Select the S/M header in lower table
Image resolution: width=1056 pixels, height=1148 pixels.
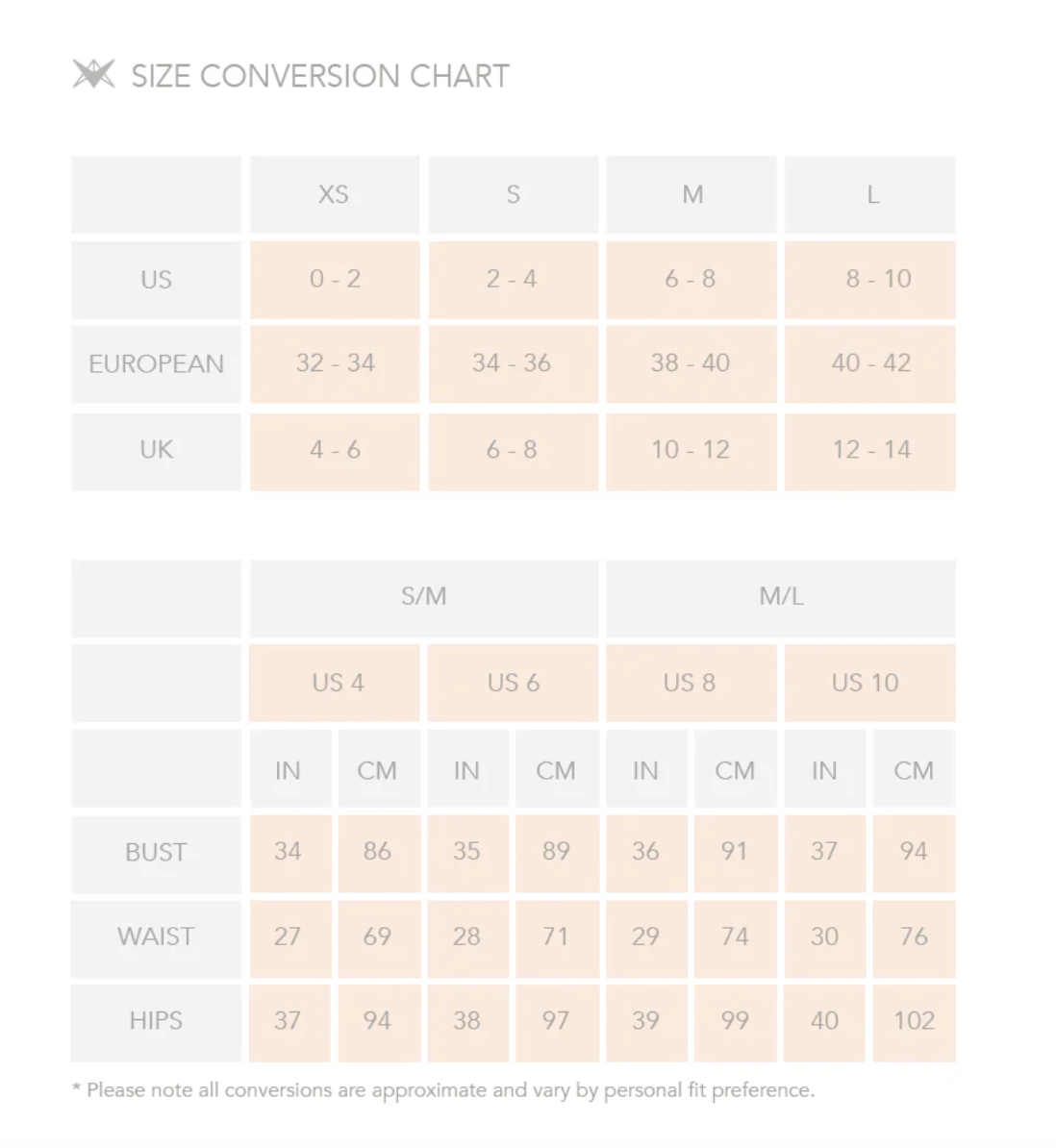tap(423, 597)
